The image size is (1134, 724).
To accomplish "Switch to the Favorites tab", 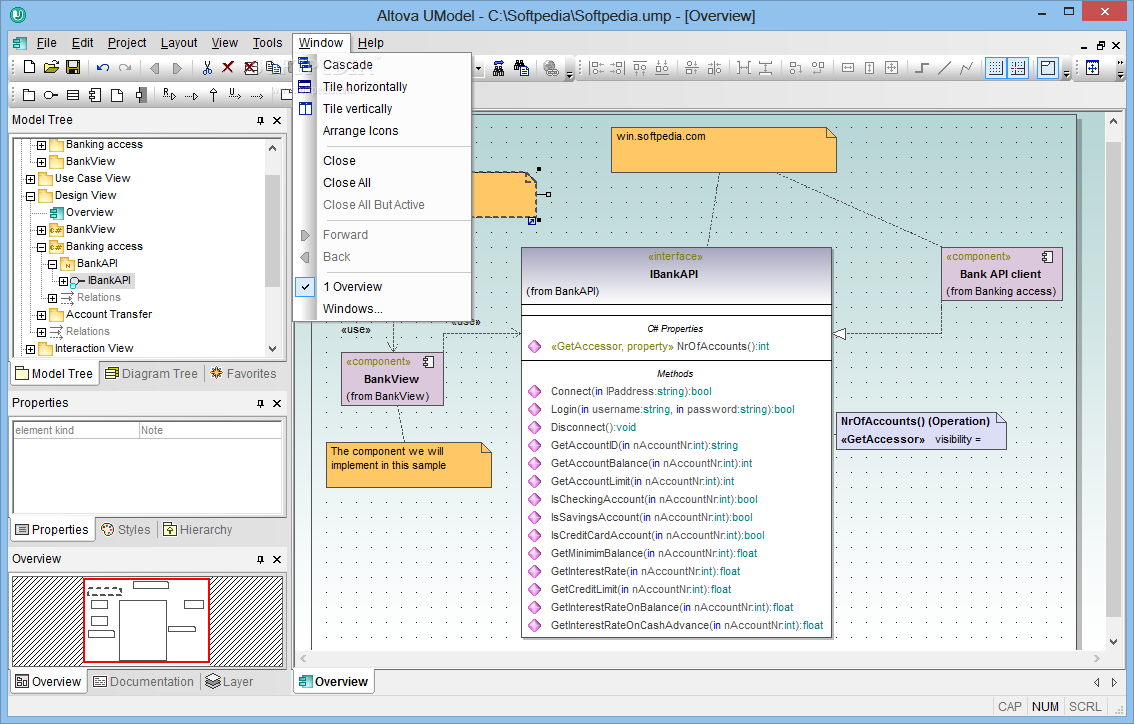I will tap(244, 374).
